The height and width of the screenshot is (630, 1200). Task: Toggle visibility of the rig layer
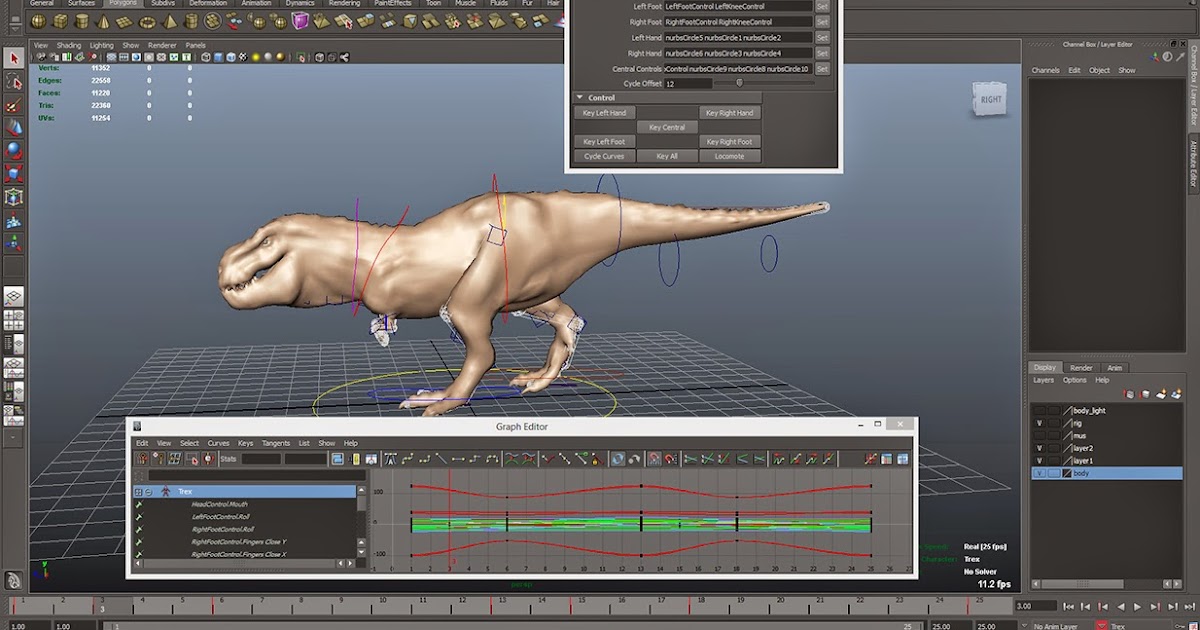[x=1040, y=423]
